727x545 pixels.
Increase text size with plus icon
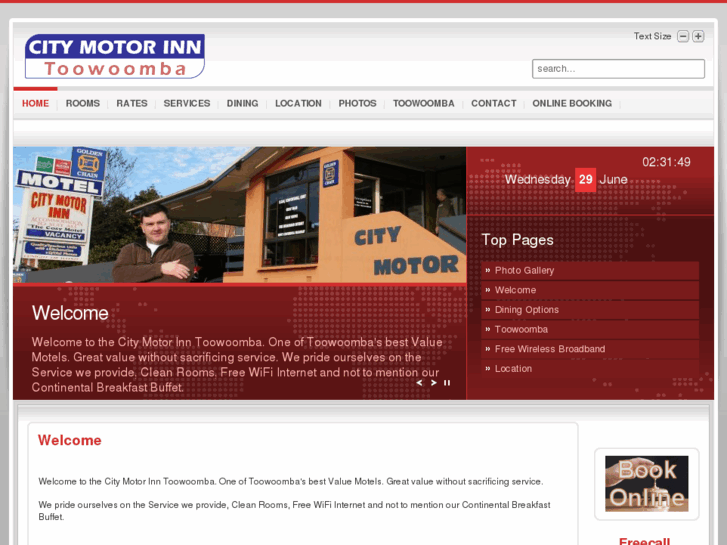(x=698, y=36)
